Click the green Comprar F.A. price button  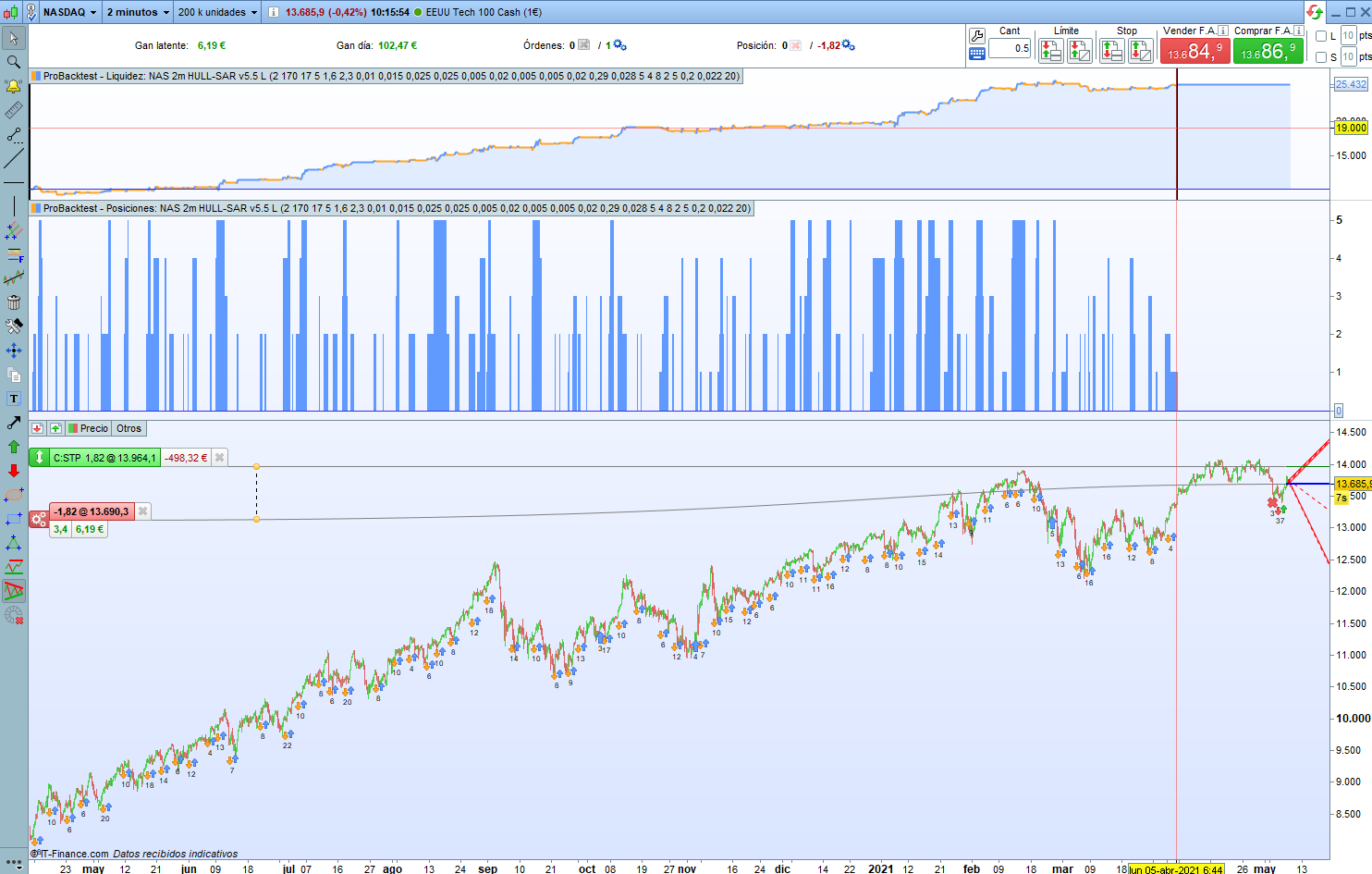point(1268,51)
